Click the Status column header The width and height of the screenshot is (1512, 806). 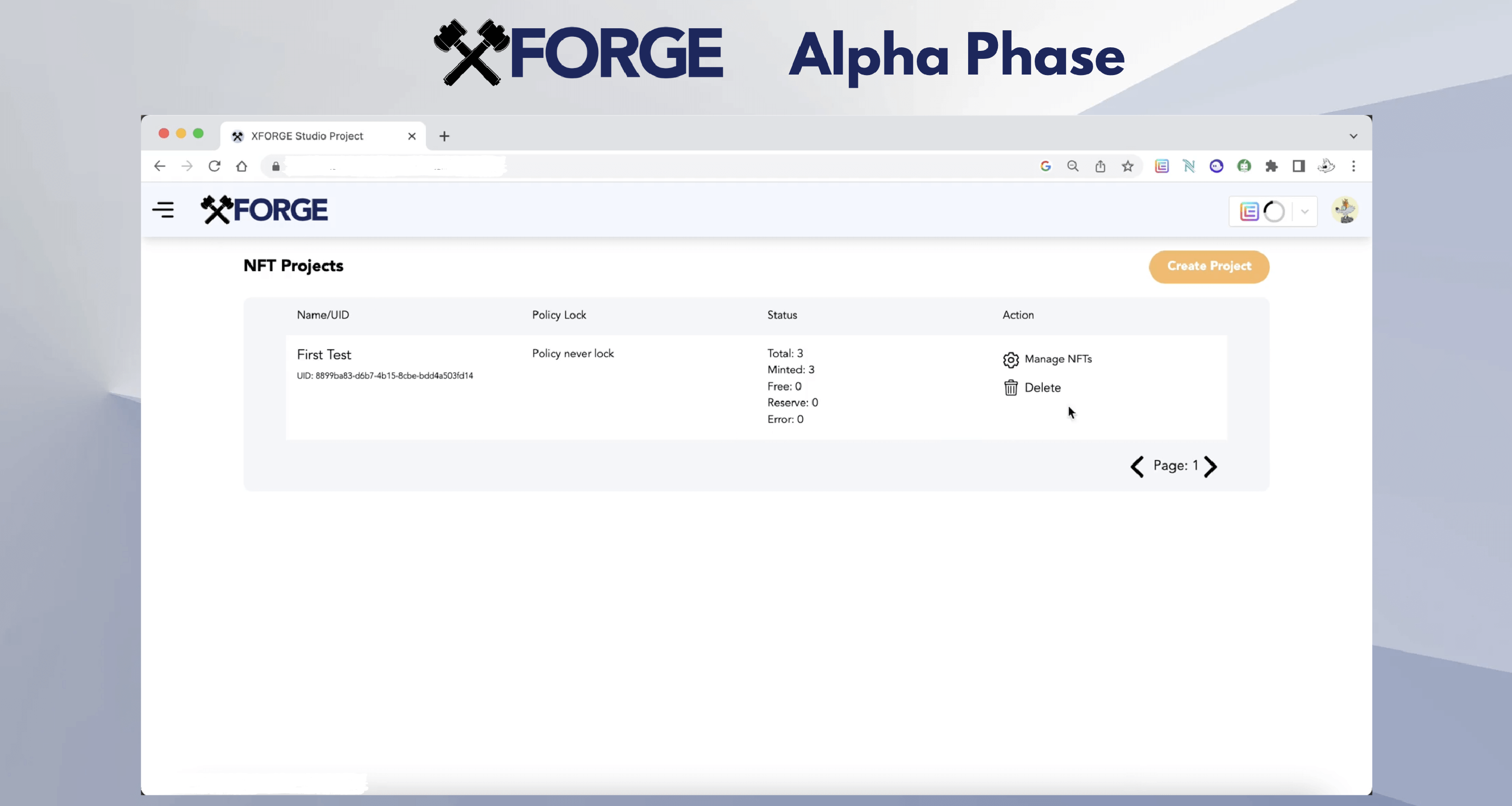point(782,315)
